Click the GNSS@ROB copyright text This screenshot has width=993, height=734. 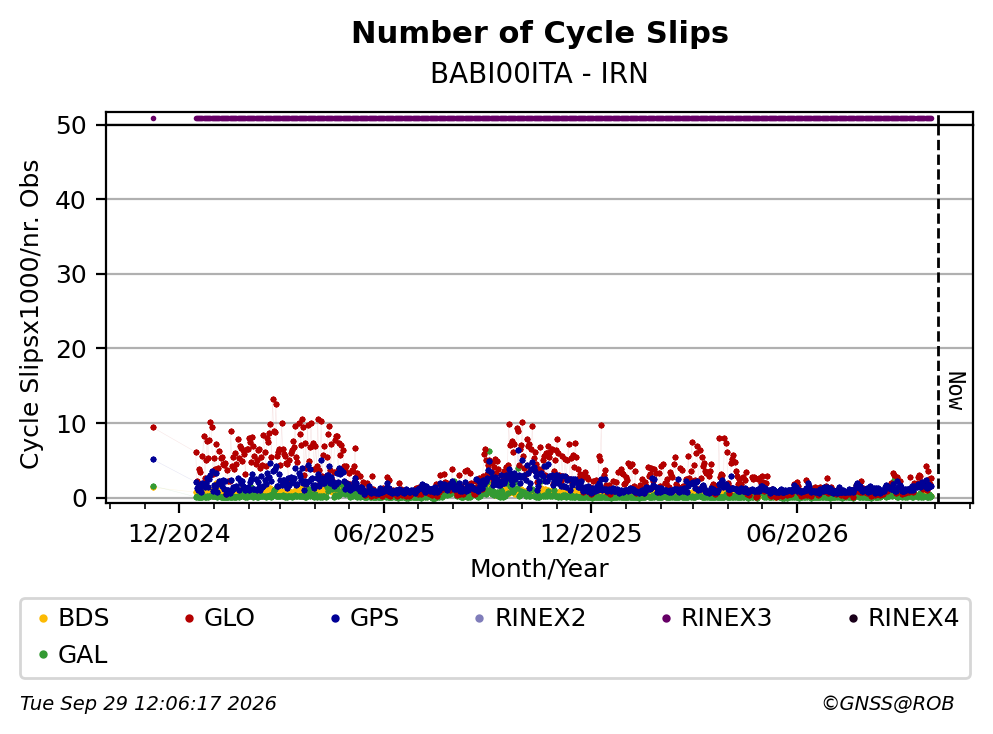pyautogui.click(x=888, y=704)
